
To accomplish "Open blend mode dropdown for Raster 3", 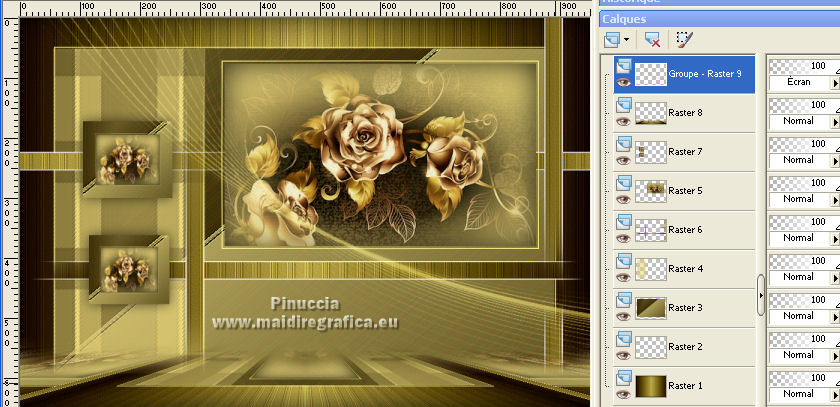I will pos(804,317).
